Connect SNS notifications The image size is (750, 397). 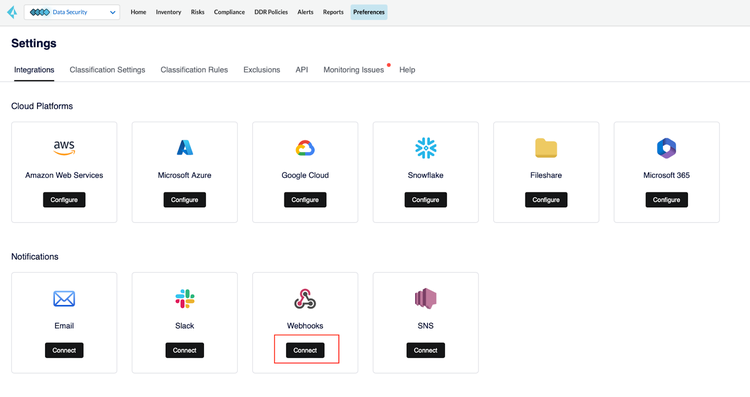[x=426, y=351]
